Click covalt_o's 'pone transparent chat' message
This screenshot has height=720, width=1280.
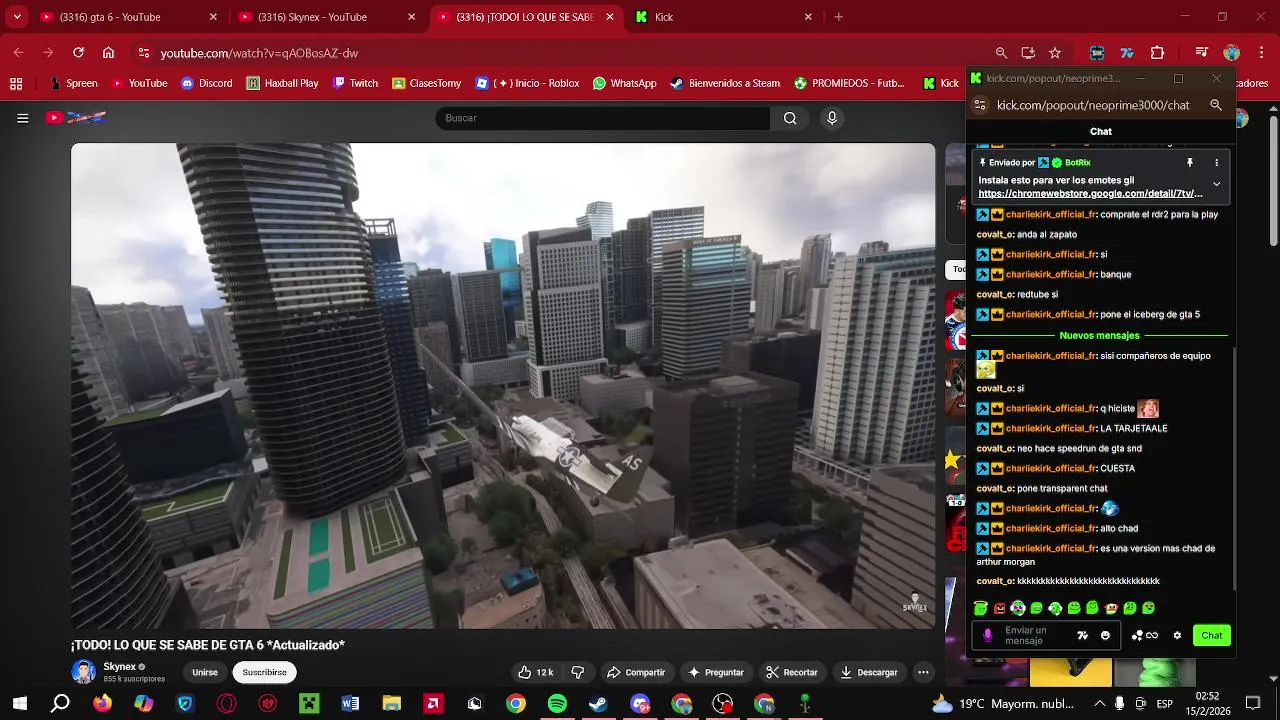click(x=1042, y=488)
